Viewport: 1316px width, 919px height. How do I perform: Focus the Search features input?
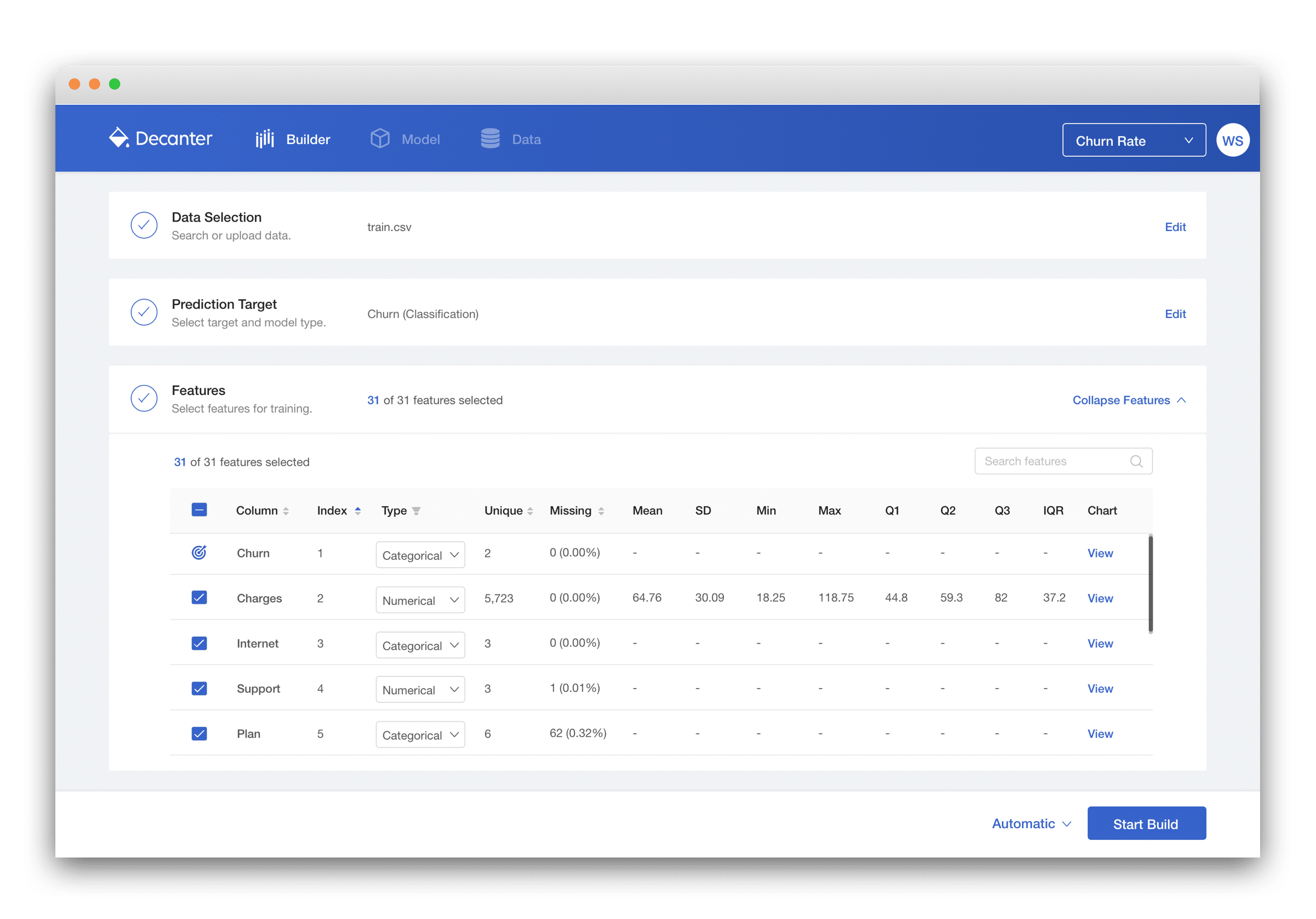pyautogui.click(x=1063, y=461)
